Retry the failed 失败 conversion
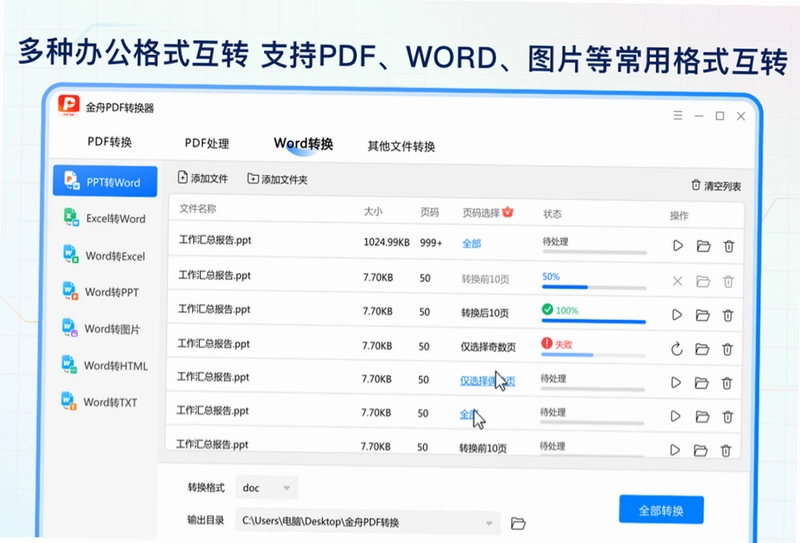800x543 pixels. pyautogui.click(x=677, y=349)
